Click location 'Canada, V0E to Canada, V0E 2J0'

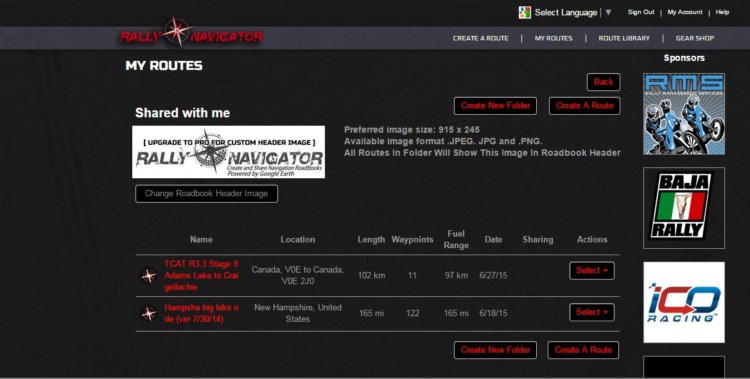pyautogui.click(x=298, y=276)
